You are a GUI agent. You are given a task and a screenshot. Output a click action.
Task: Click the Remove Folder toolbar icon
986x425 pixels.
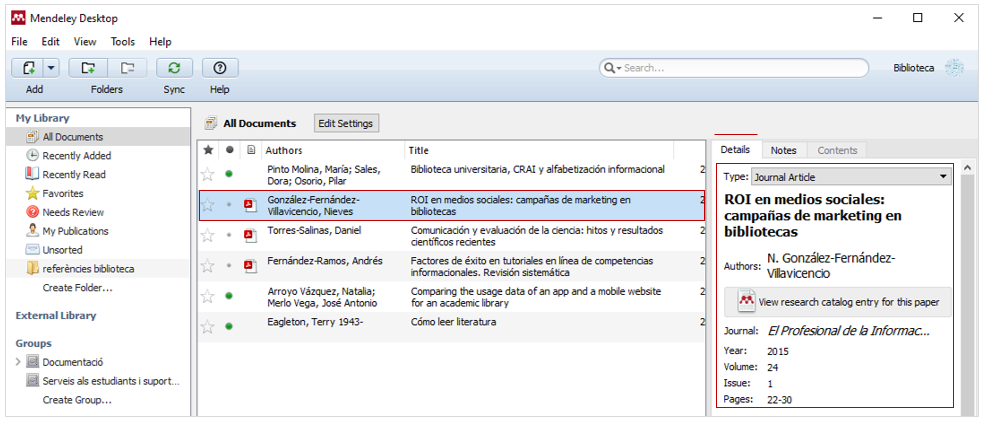point(127,68)
